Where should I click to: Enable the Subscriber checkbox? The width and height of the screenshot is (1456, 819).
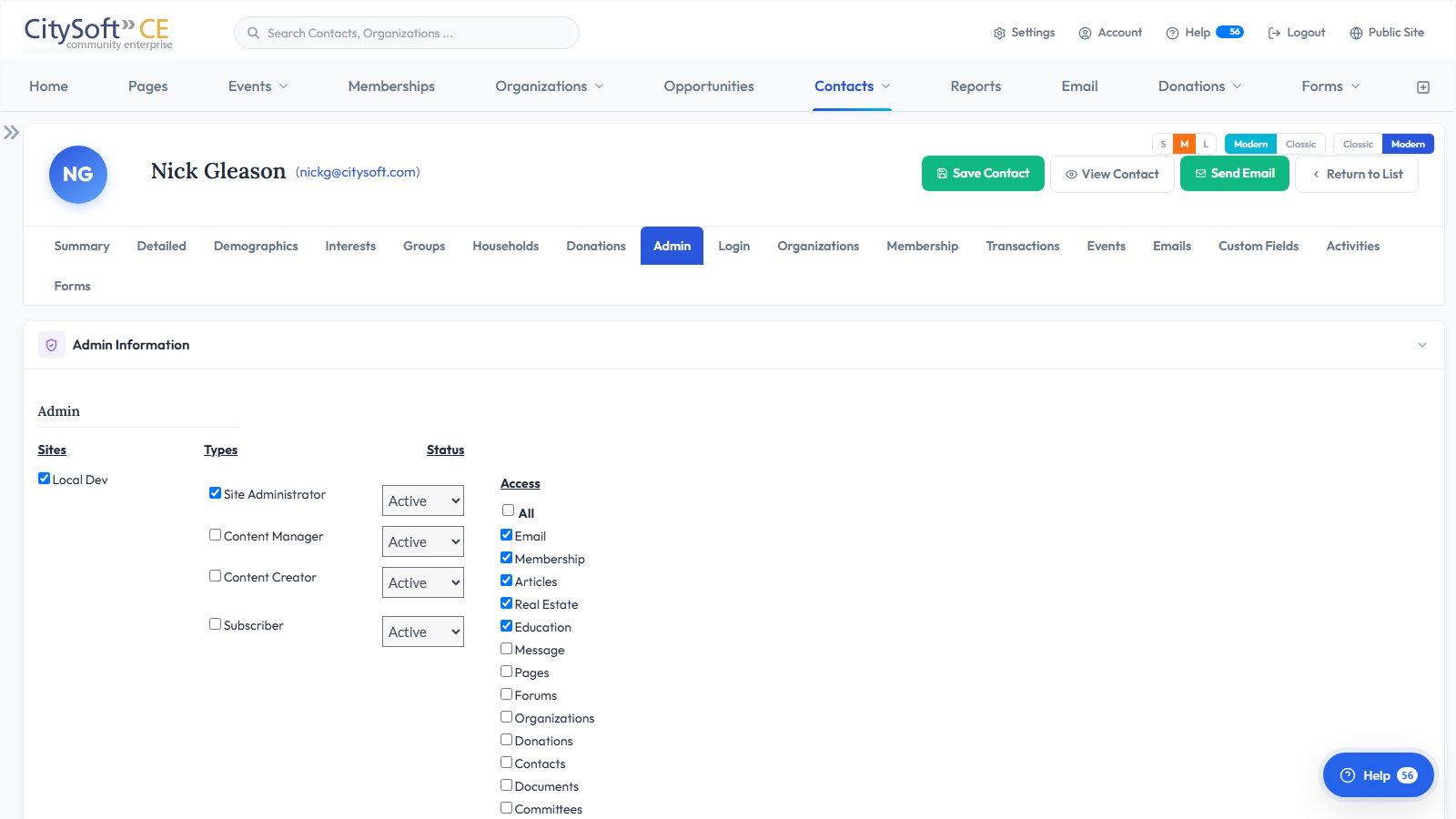click(x=215, y=624)
